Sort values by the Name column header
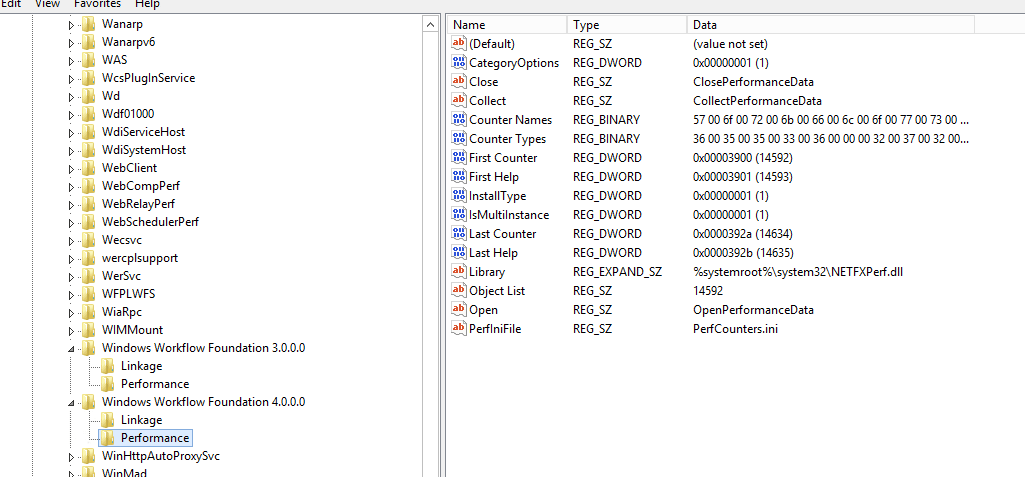This screenshot has width=1025, height=477. click(507, 25)
